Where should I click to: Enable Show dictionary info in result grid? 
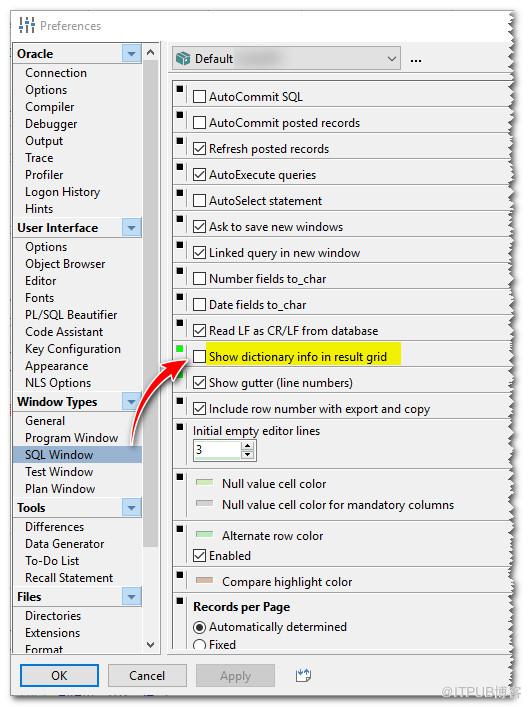pyautogui.click(x=199, y=357)
